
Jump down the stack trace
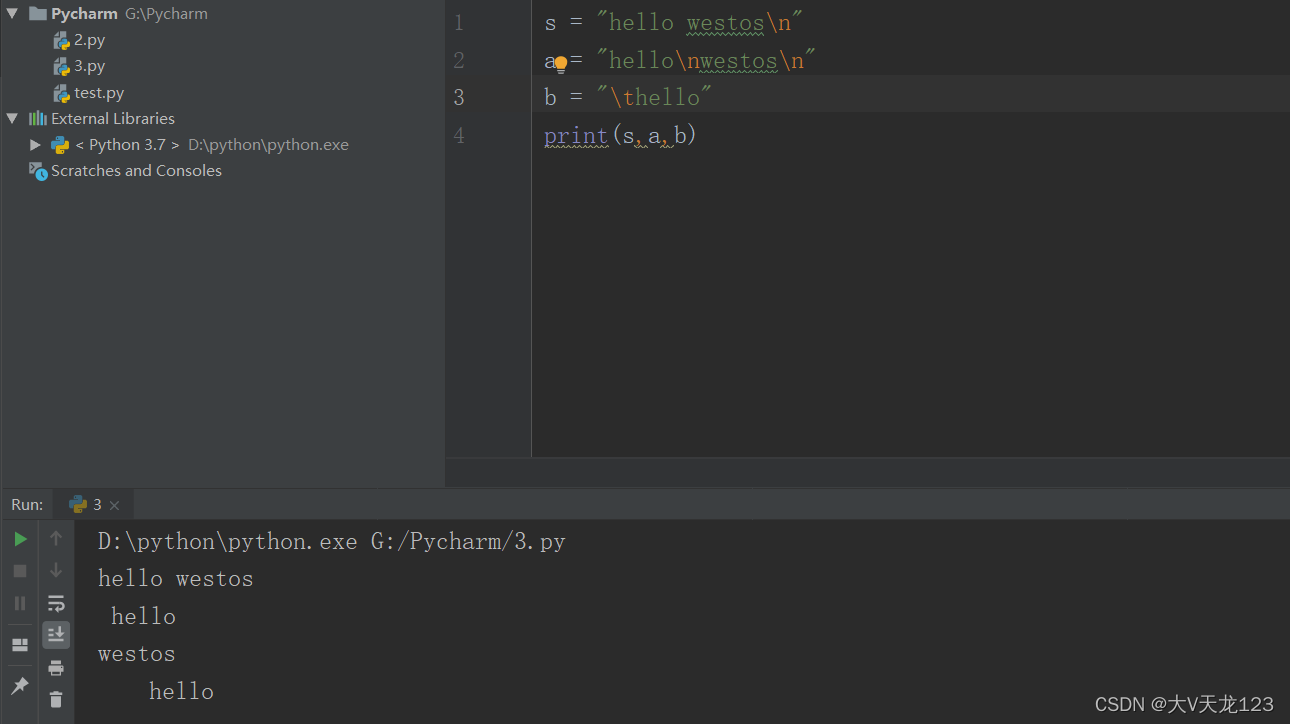tap(56, 570)
